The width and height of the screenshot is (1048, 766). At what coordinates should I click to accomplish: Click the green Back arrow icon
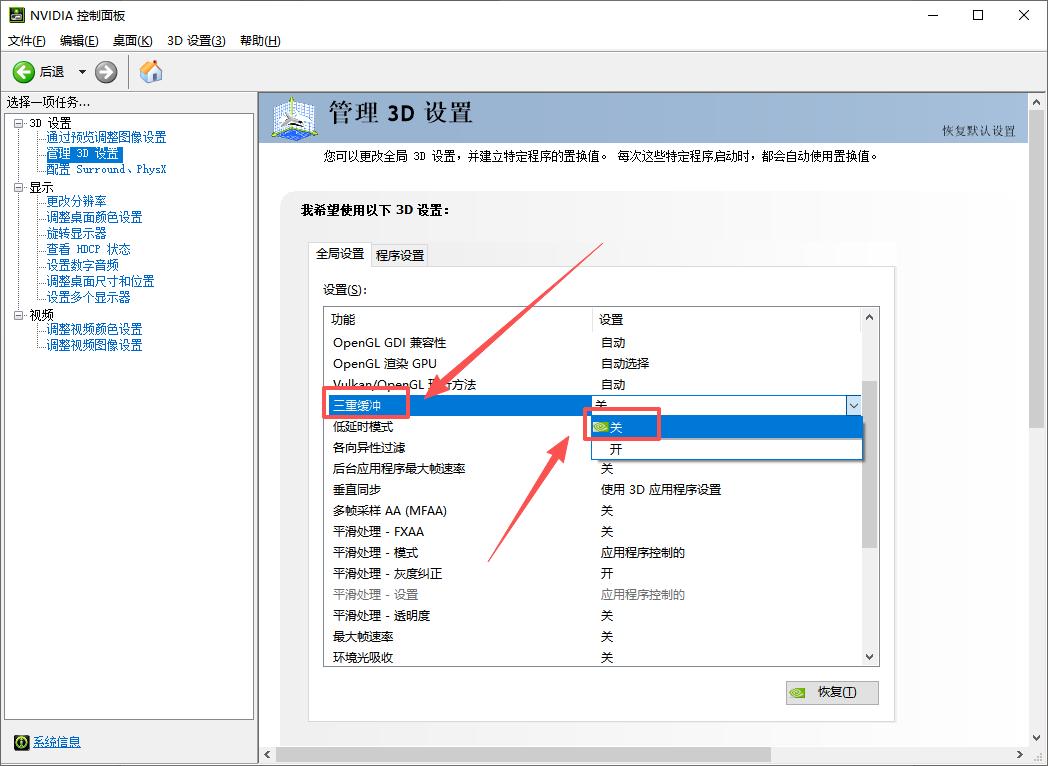(23, 72)
